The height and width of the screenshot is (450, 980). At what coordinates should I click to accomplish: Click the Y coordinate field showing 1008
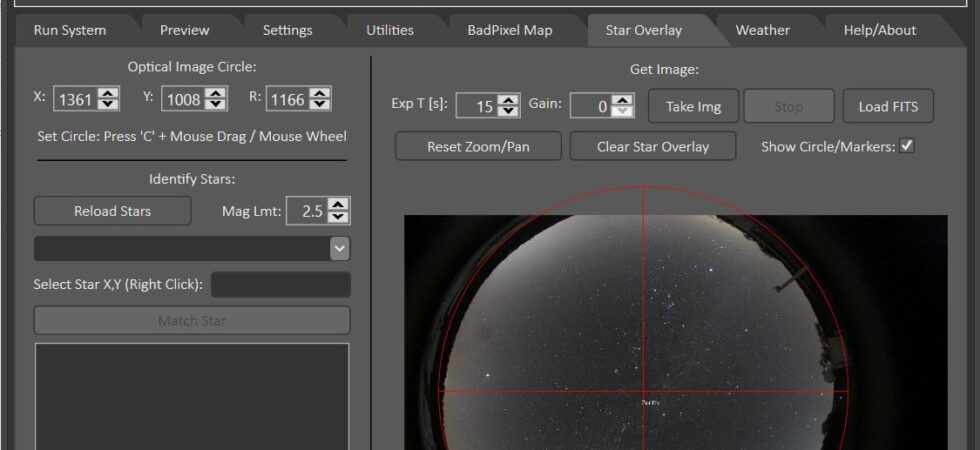click(x=184, y=99)
